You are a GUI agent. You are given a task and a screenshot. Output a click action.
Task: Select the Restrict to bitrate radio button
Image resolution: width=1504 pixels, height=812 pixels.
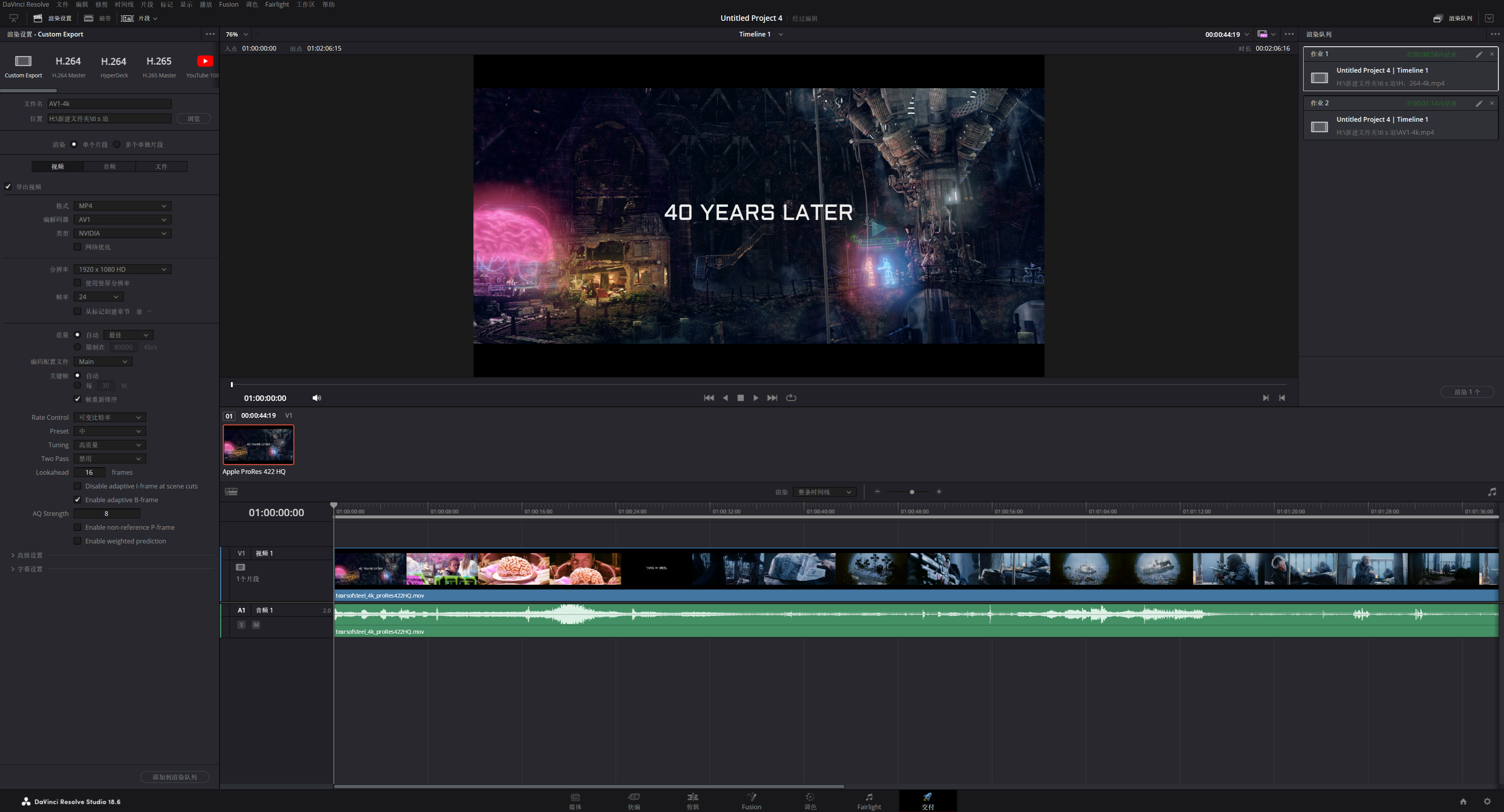click(x=77, y=347)
